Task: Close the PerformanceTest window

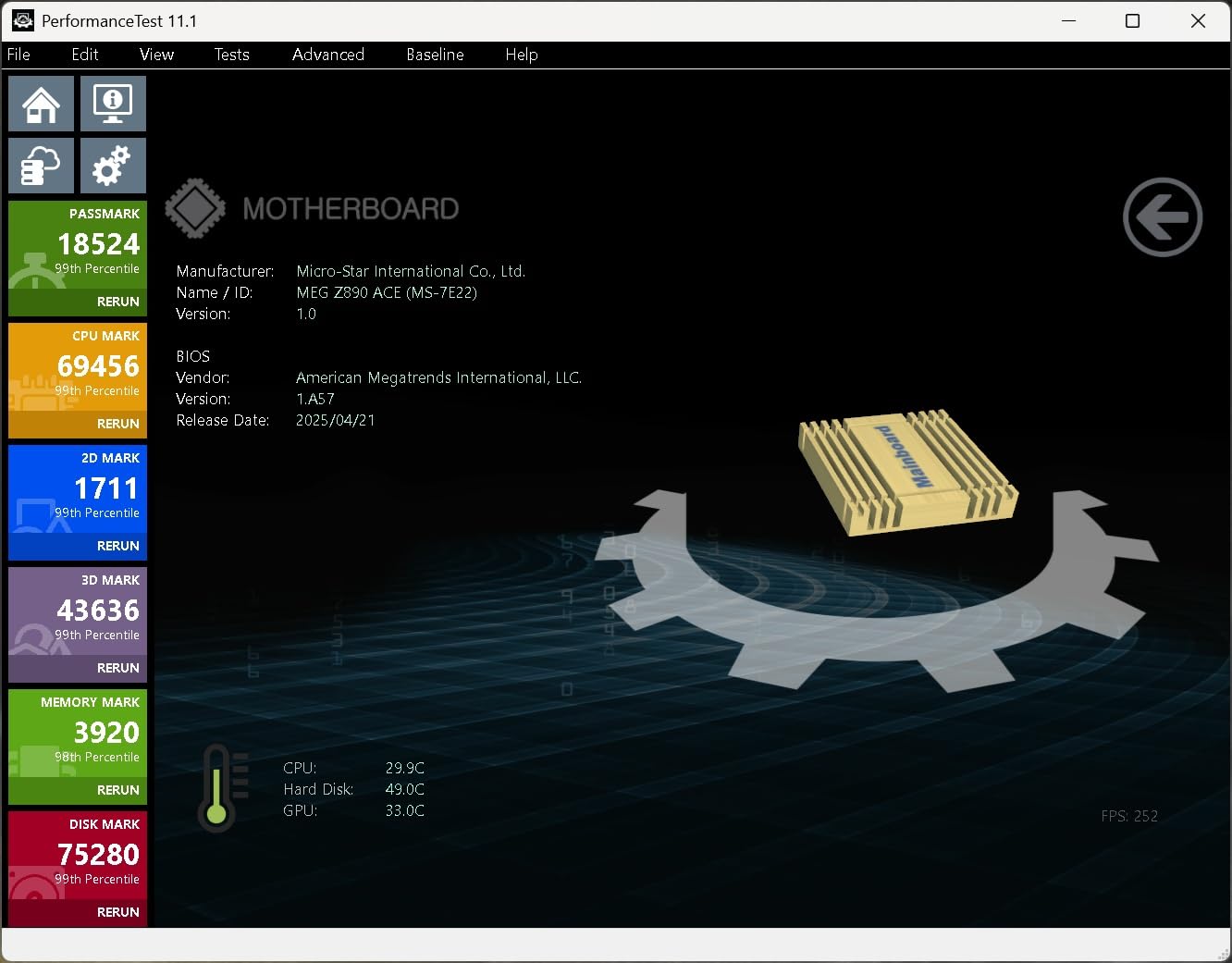Action: 1198,20
